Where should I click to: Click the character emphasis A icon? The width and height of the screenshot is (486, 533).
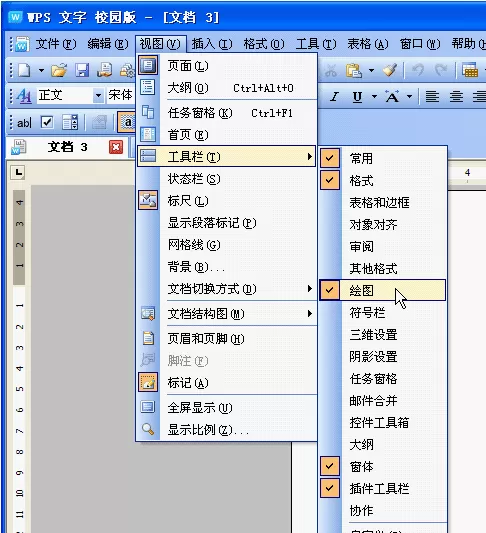392,97
